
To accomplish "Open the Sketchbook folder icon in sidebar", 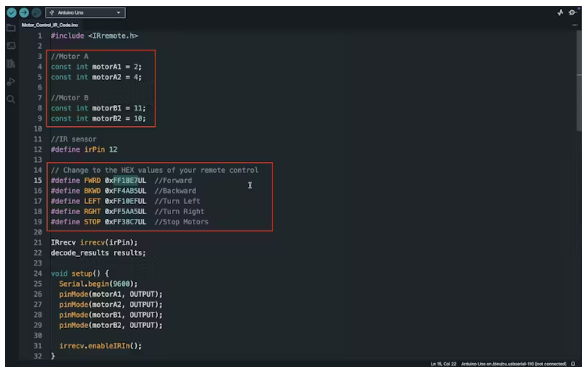I will tap(11, 28).
